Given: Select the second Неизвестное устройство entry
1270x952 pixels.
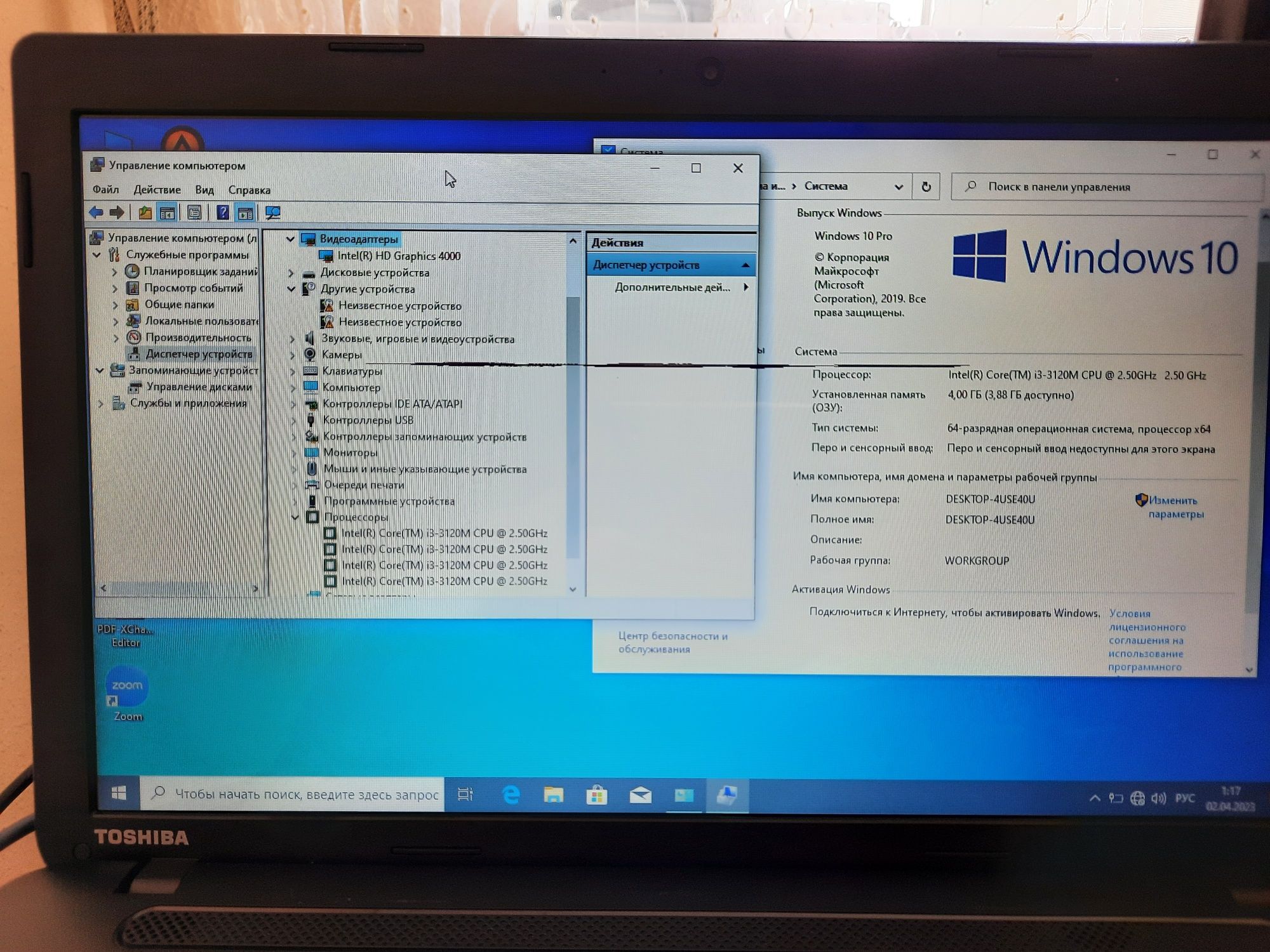Looking at the screenshot, I should 399,322.
